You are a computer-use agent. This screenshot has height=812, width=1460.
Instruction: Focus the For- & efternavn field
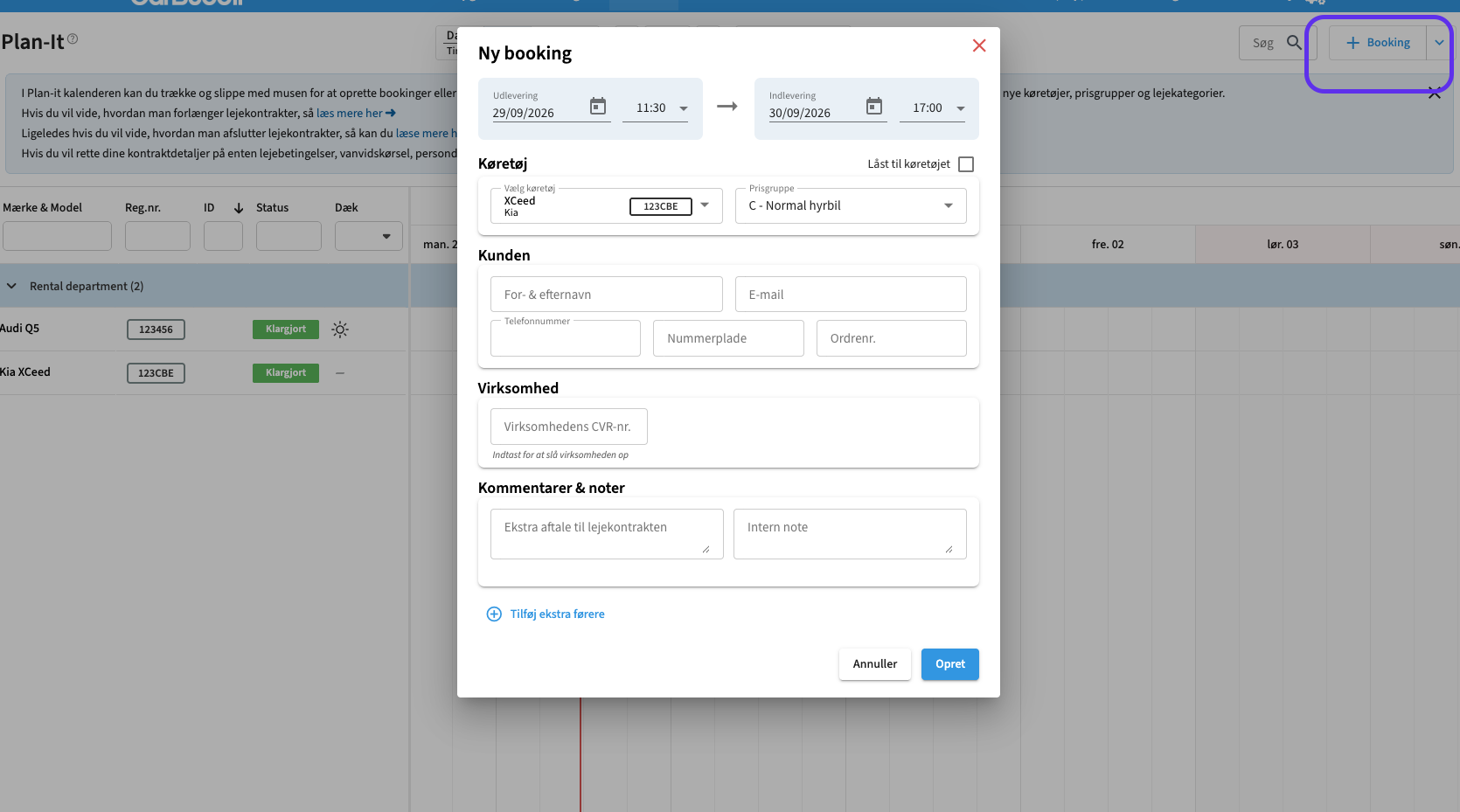coord(607,295)
